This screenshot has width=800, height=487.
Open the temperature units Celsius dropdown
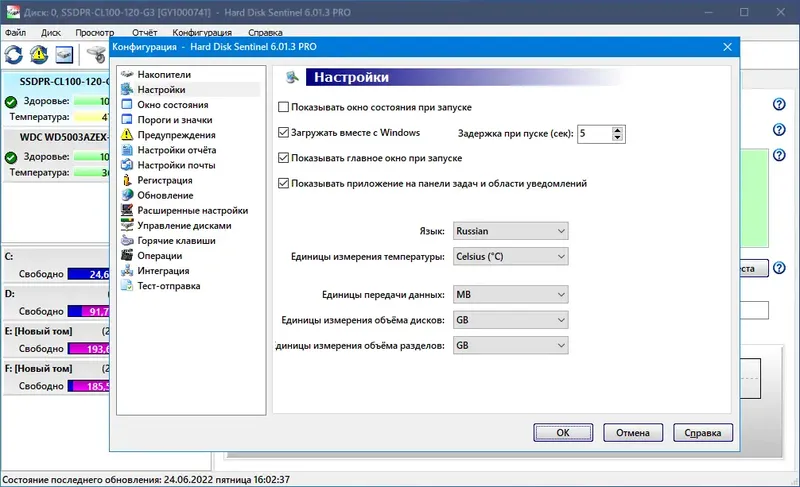(511, 257)
